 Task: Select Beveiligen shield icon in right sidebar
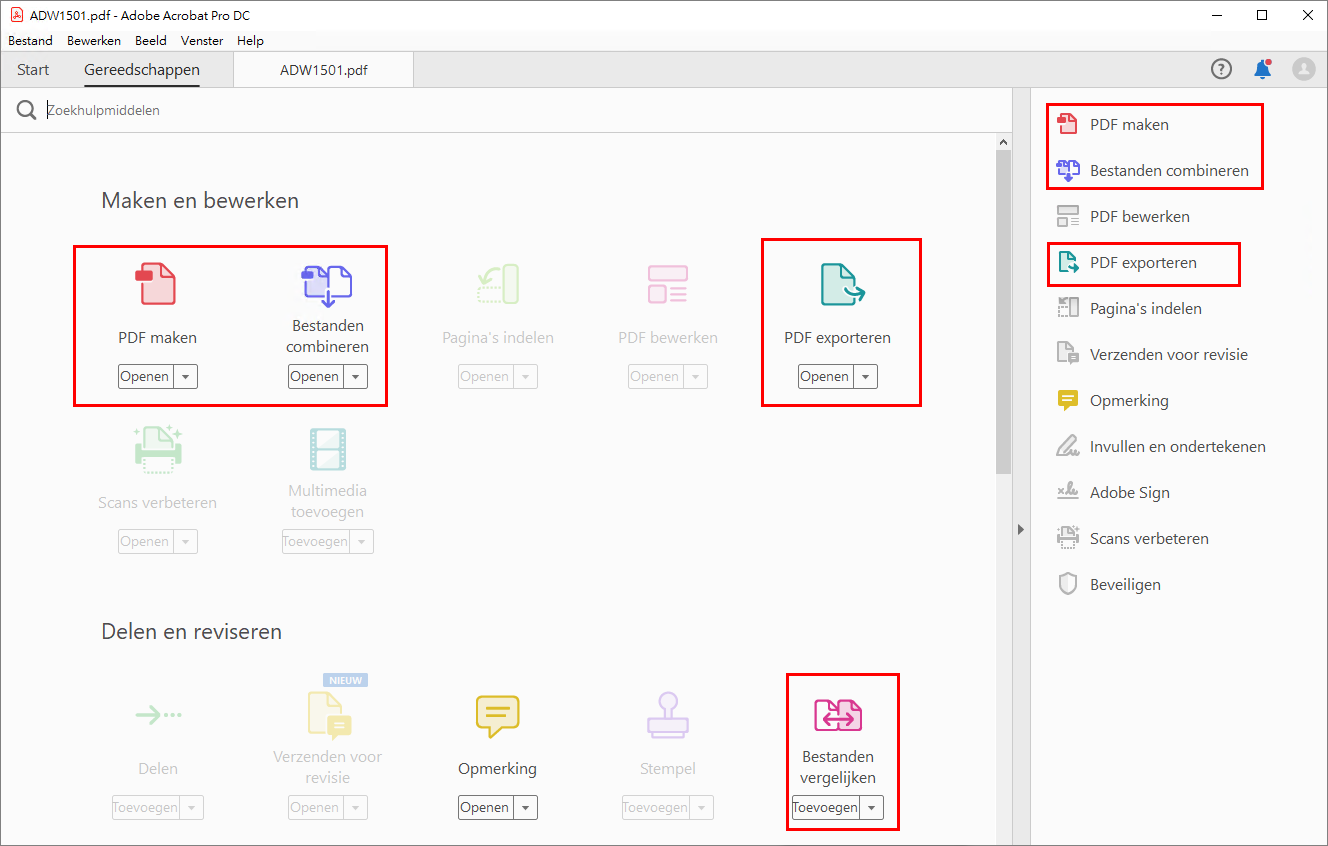pyautogui.click(x=1068, y=584)
